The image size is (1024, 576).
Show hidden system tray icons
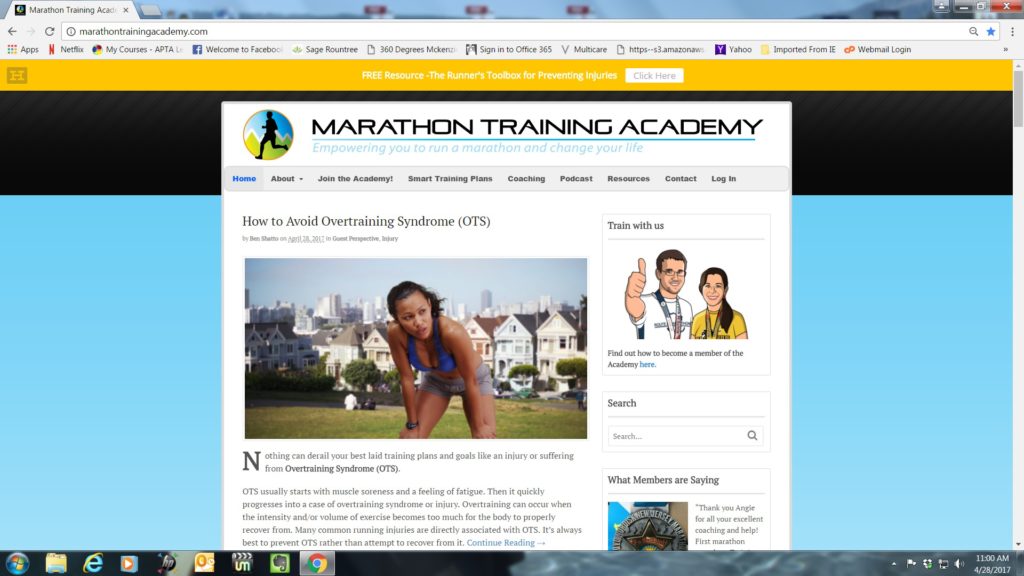[894, 564]
